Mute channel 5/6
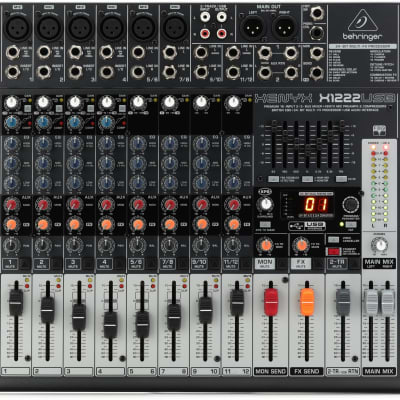The image size is (400, 400). 136,264
